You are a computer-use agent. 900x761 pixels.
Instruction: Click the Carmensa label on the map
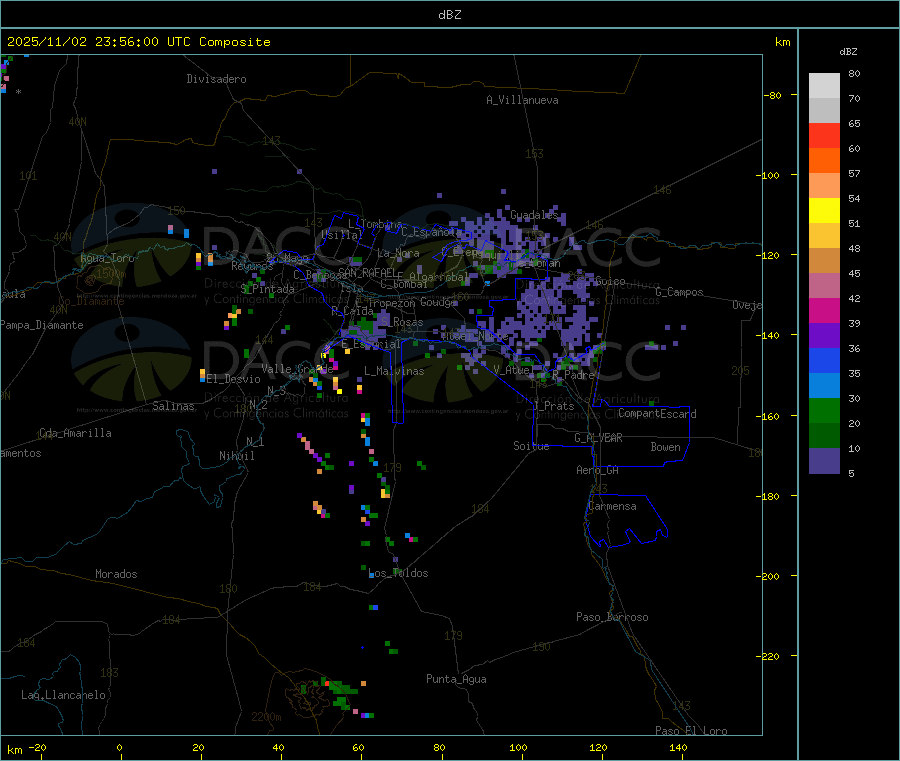point(611,506)
